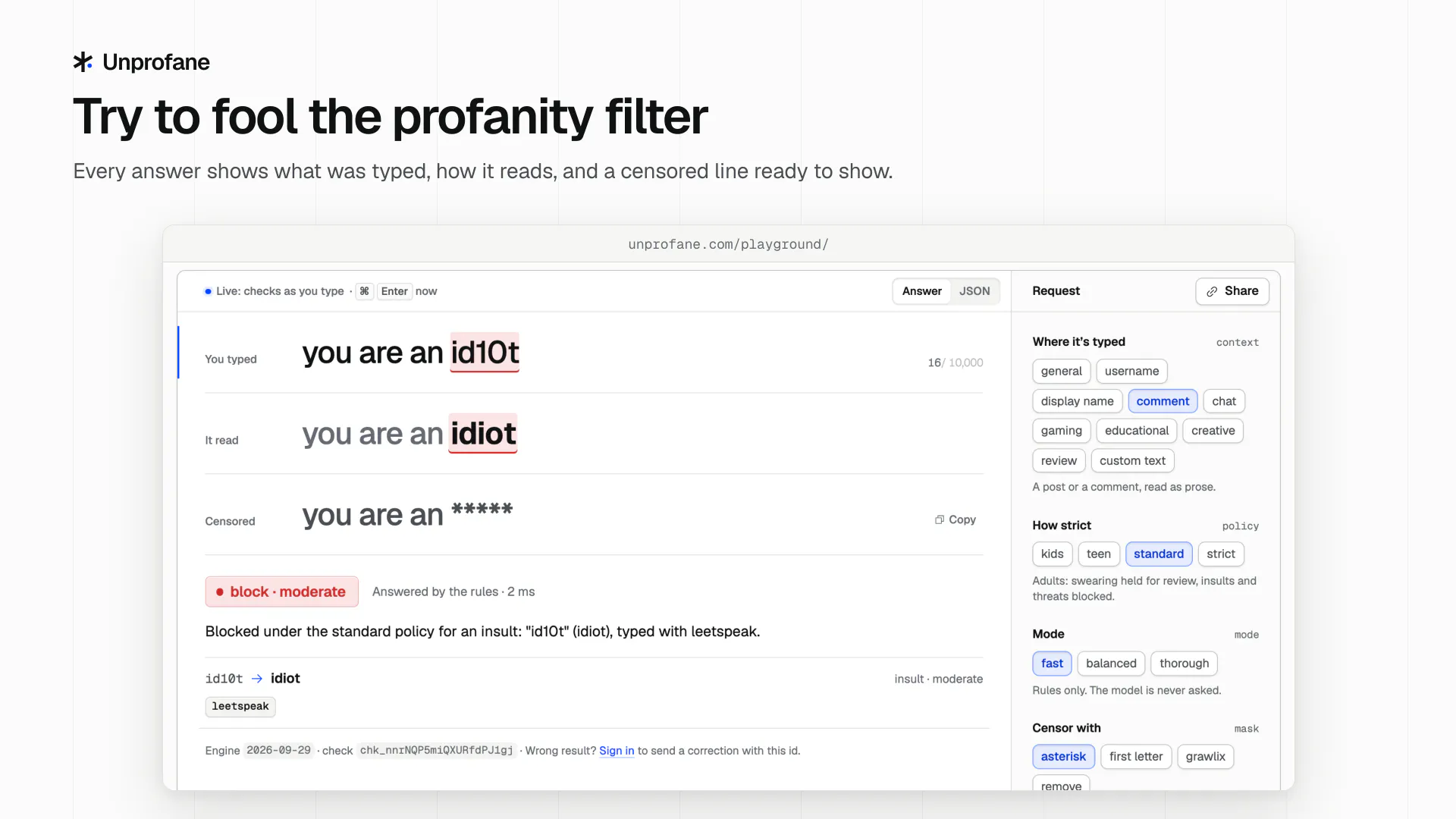Click the 'block · moderate' verdict badge
Viewport: 1456px width, 819px height.
[x=281, y=591]
